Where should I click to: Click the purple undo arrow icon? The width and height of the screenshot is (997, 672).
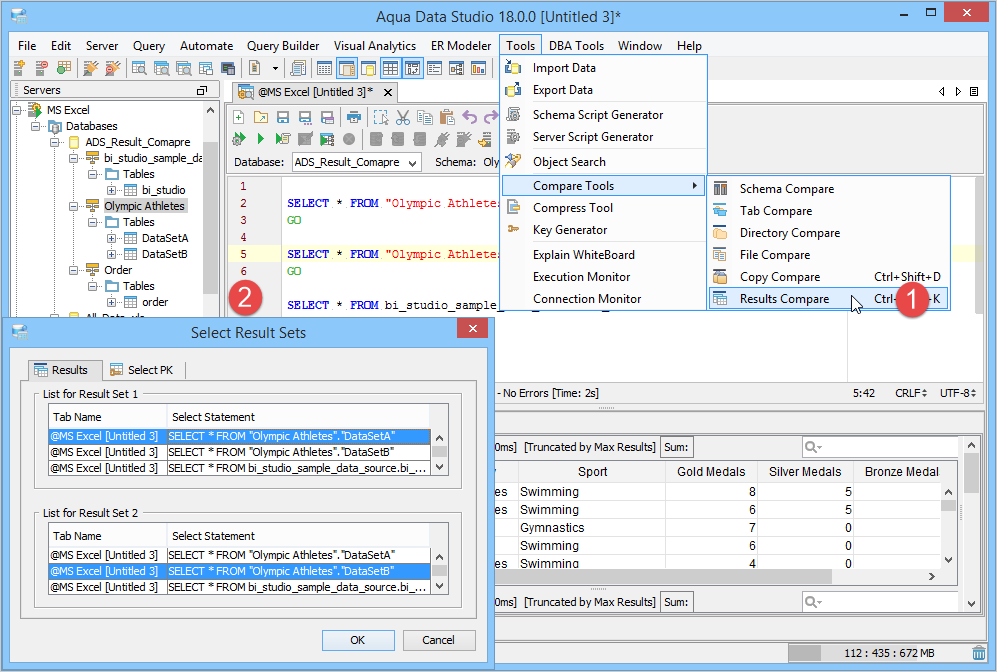click(x=469, y=118)
